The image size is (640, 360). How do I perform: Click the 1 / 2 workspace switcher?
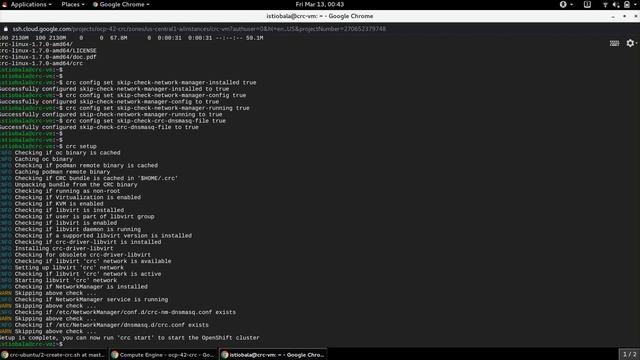[x=629, y=354]
